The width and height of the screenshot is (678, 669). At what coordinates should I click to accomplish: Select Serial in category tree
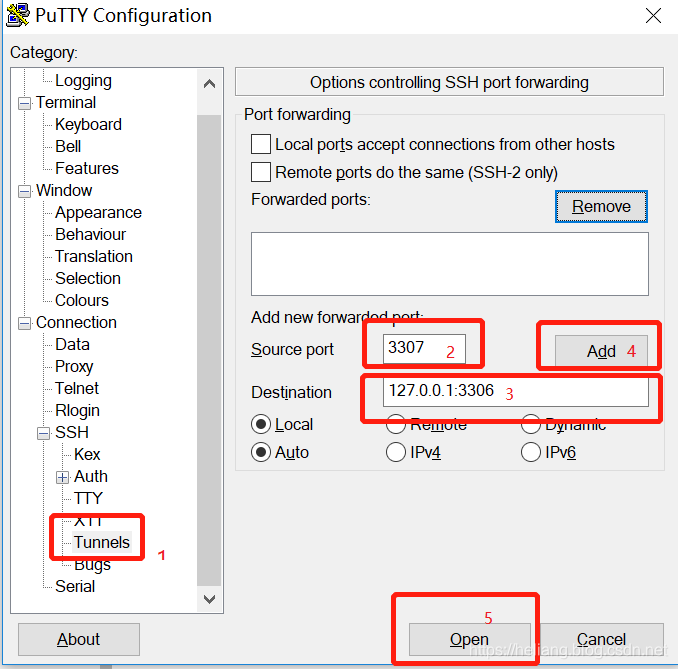(75, 586)
